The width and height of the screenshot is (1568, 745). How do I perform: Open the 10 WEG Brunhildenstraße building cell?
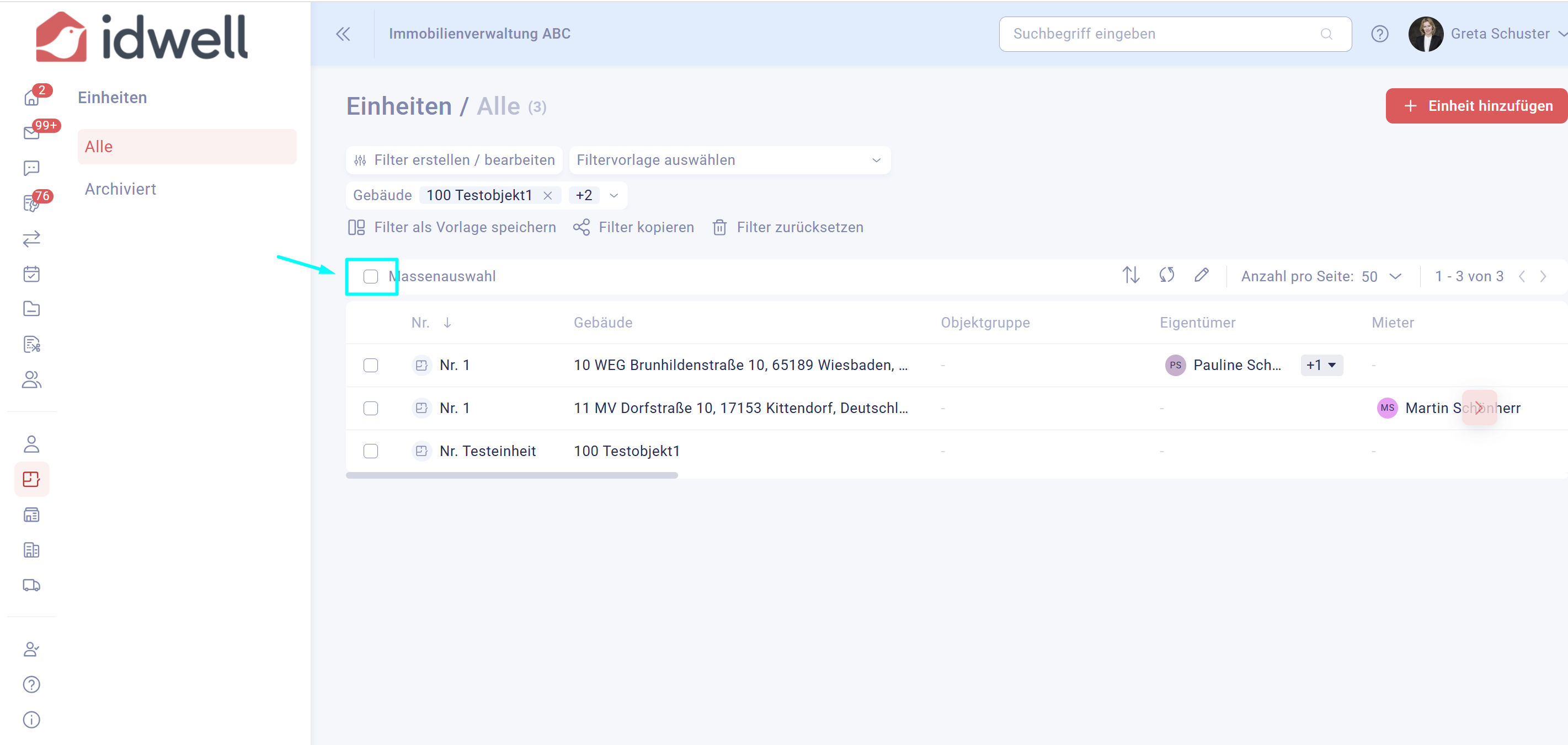(x=741, y=366)
